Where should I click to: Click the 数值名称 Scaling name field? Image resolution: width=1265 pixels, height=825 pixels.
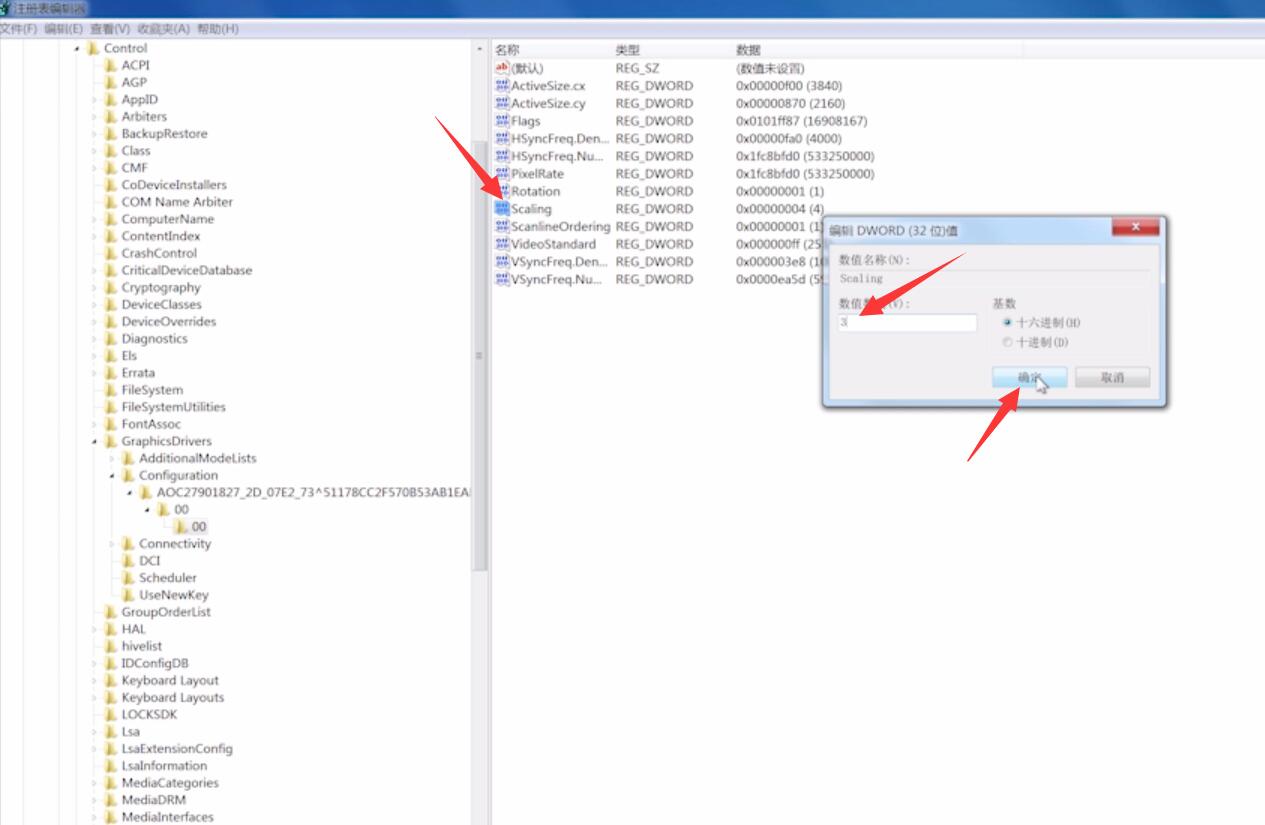click(994, 279)
